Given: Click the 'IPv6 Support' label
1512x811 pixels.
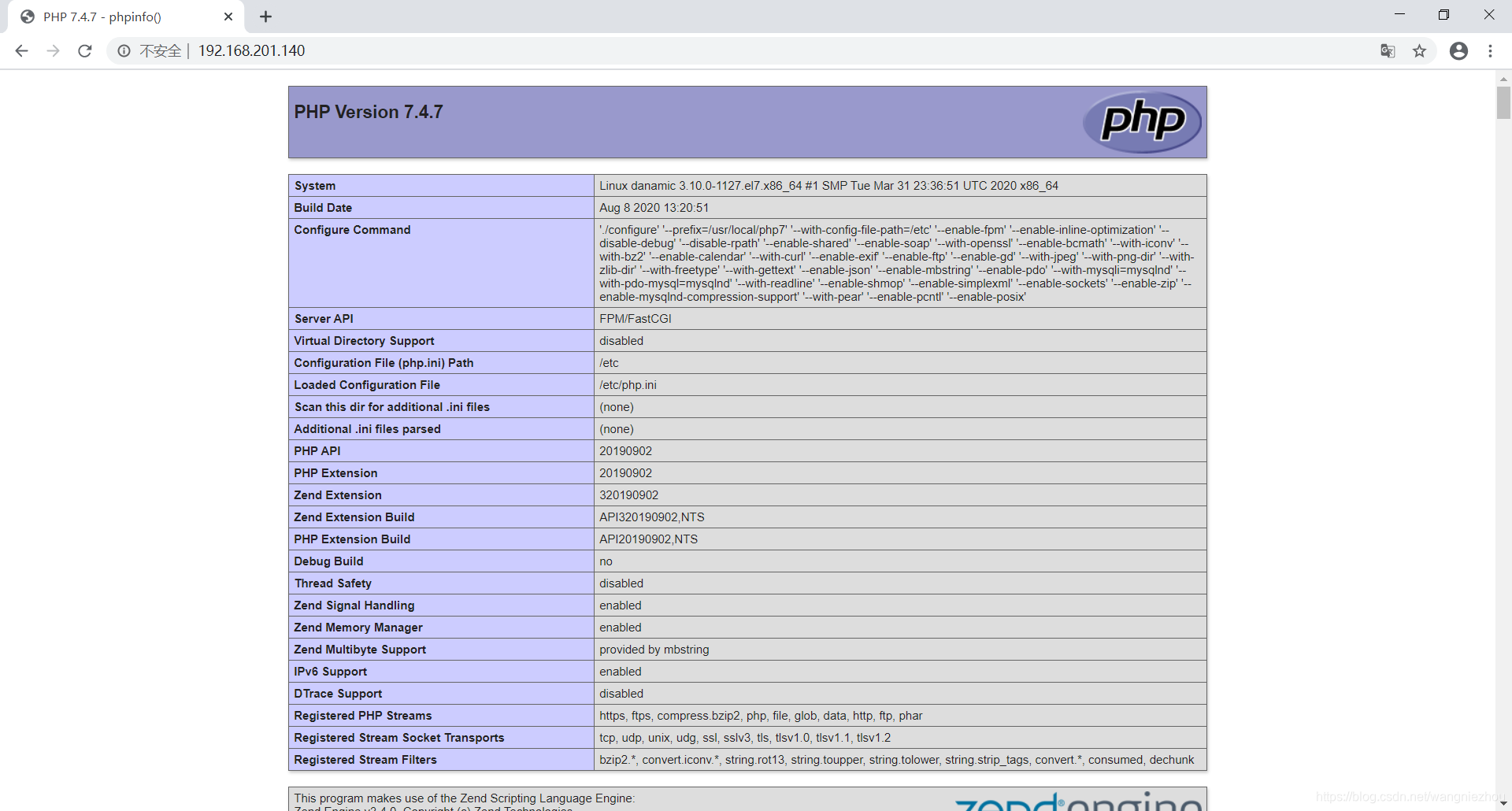Looking at the screenshot, I should click(331, 672).
